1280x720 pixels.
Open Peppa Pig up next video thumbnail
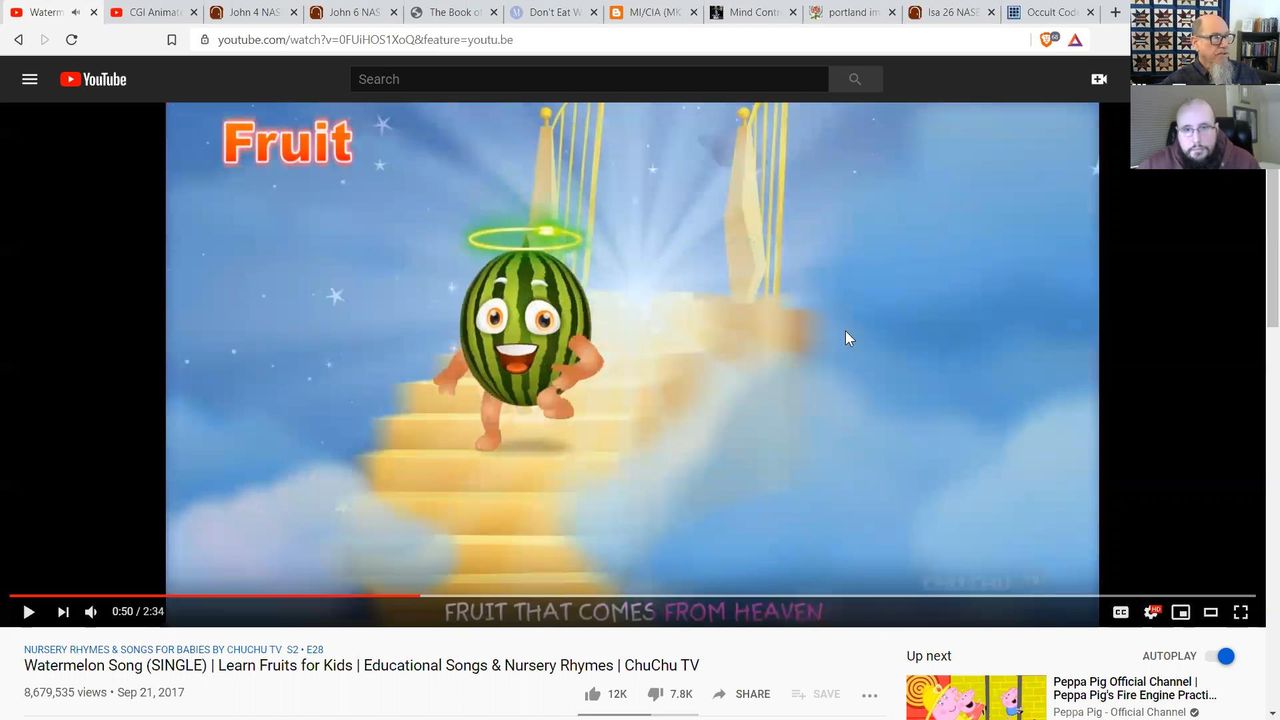click(x=976, y=698)
